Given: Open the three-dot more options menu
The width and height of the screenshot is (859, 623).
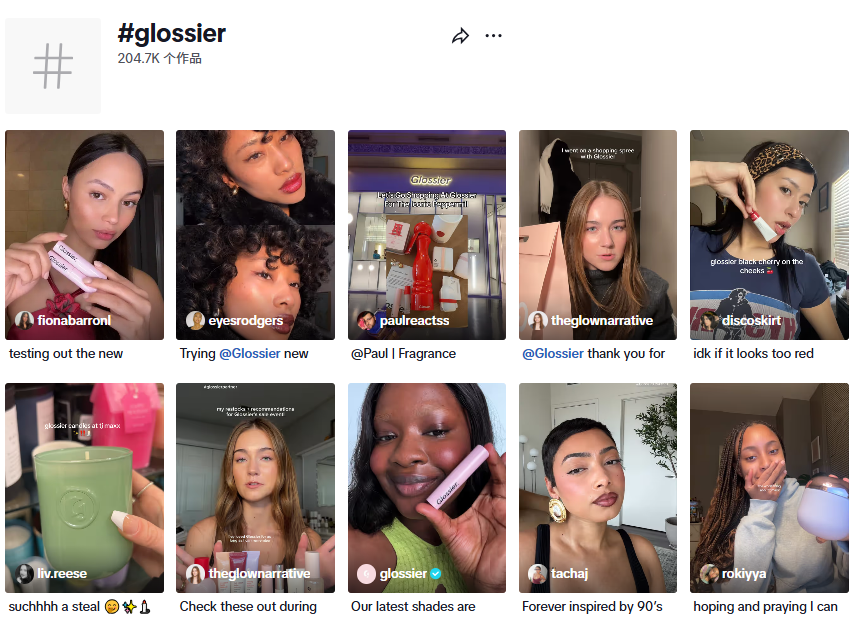Looking at the screenshot, I should pos(493,36).
